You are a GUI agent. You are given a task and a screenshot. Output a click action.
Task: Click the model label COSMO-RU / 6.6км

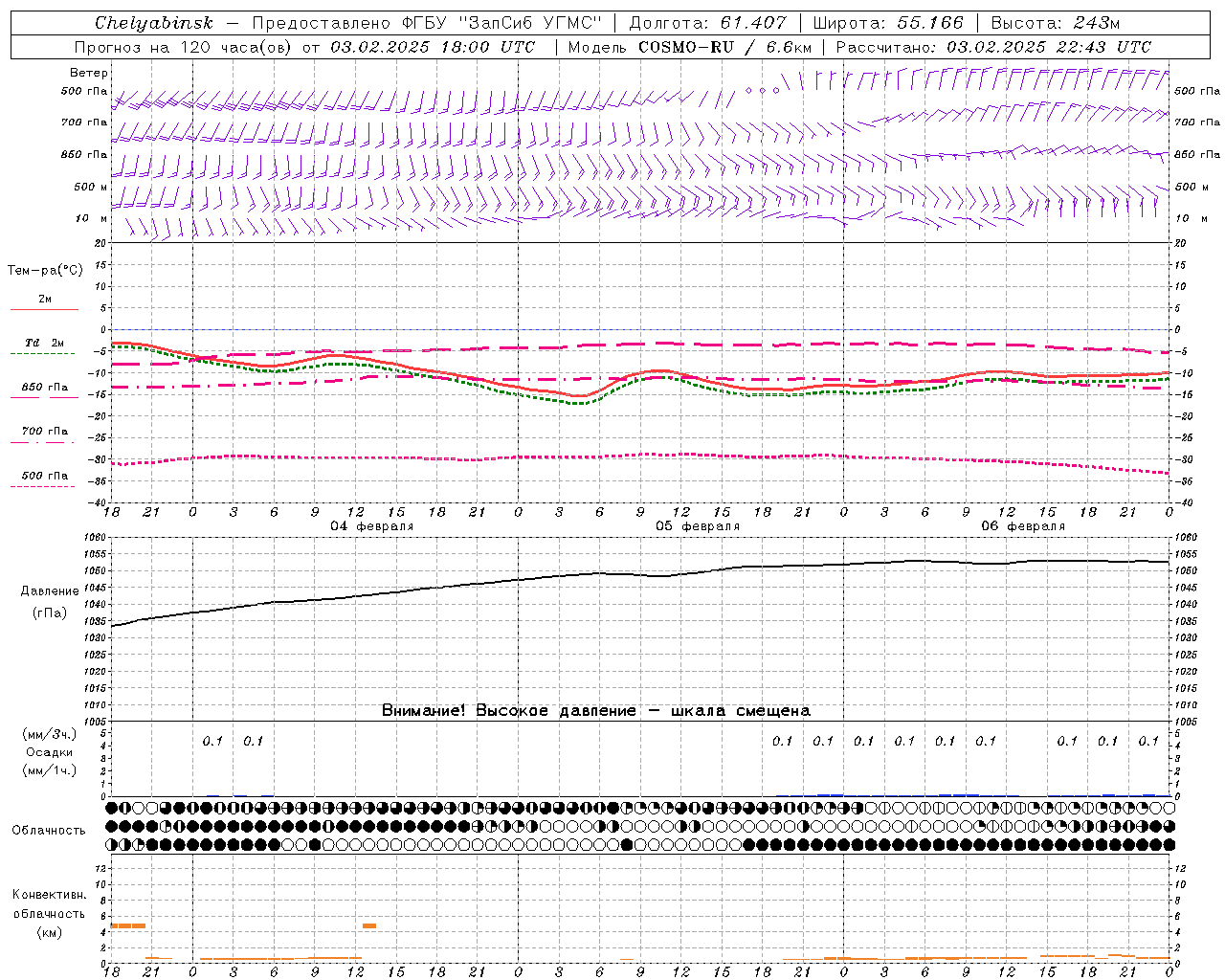725,47
